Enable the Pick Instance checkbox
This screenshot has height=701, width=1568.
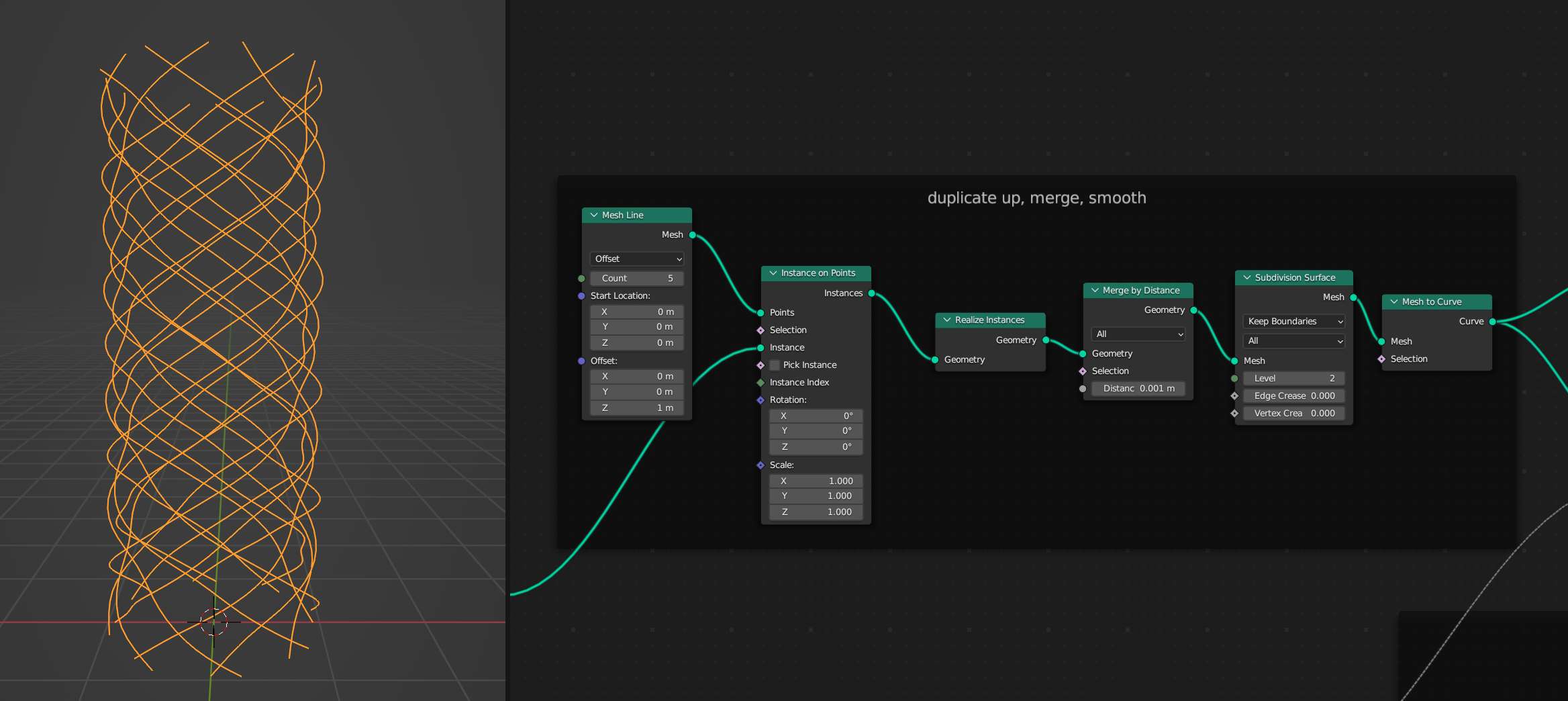pyautogui.click(x=775, y=365)
